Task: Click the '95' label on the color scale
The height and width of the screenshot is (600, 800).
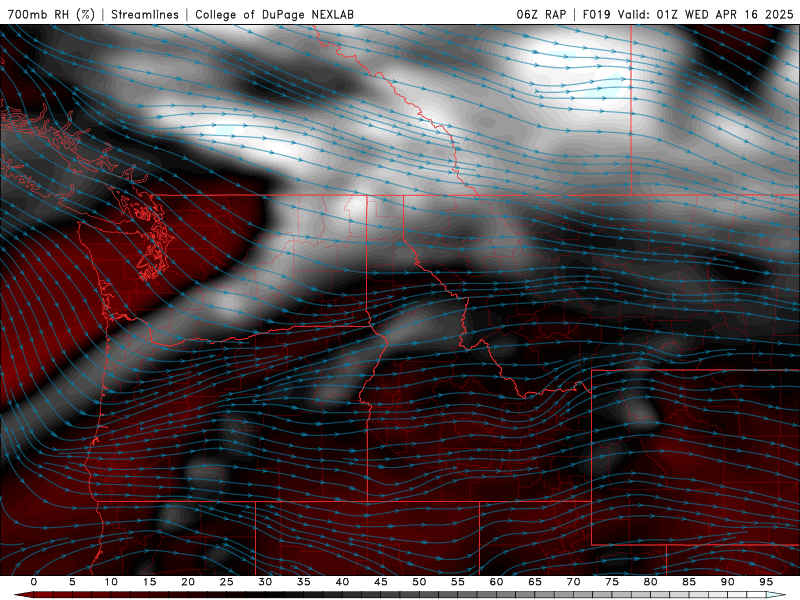Action: click(766, 582)
